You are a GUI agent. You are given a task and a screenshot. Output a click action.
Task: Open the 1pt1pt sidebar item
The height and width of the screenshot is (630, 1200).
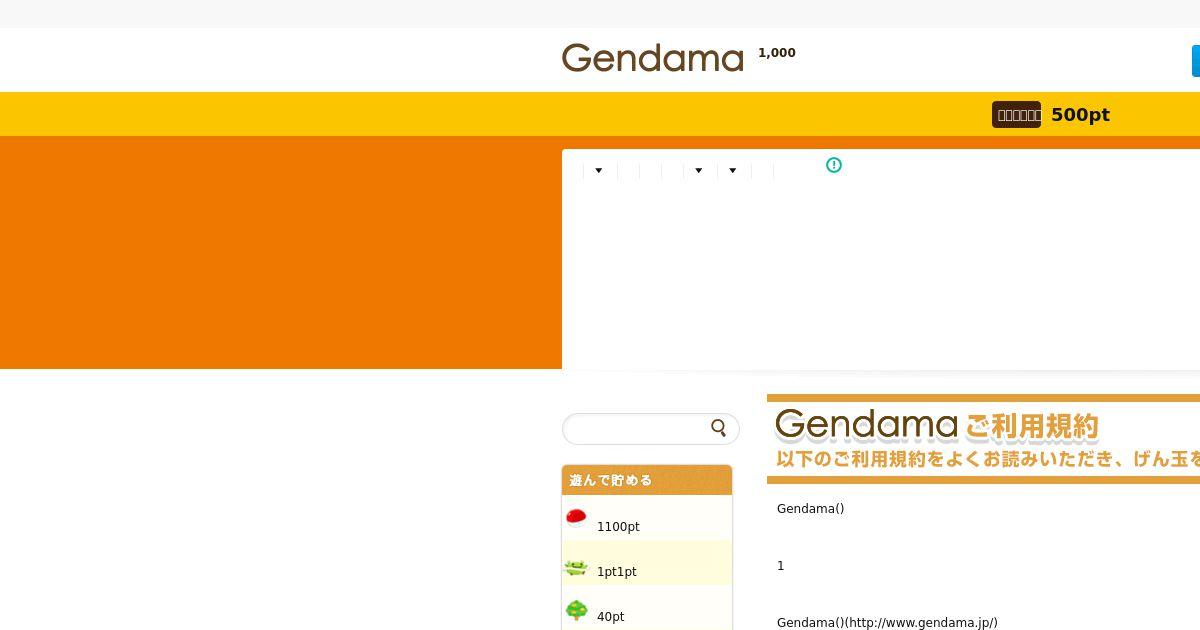[647, 563]
